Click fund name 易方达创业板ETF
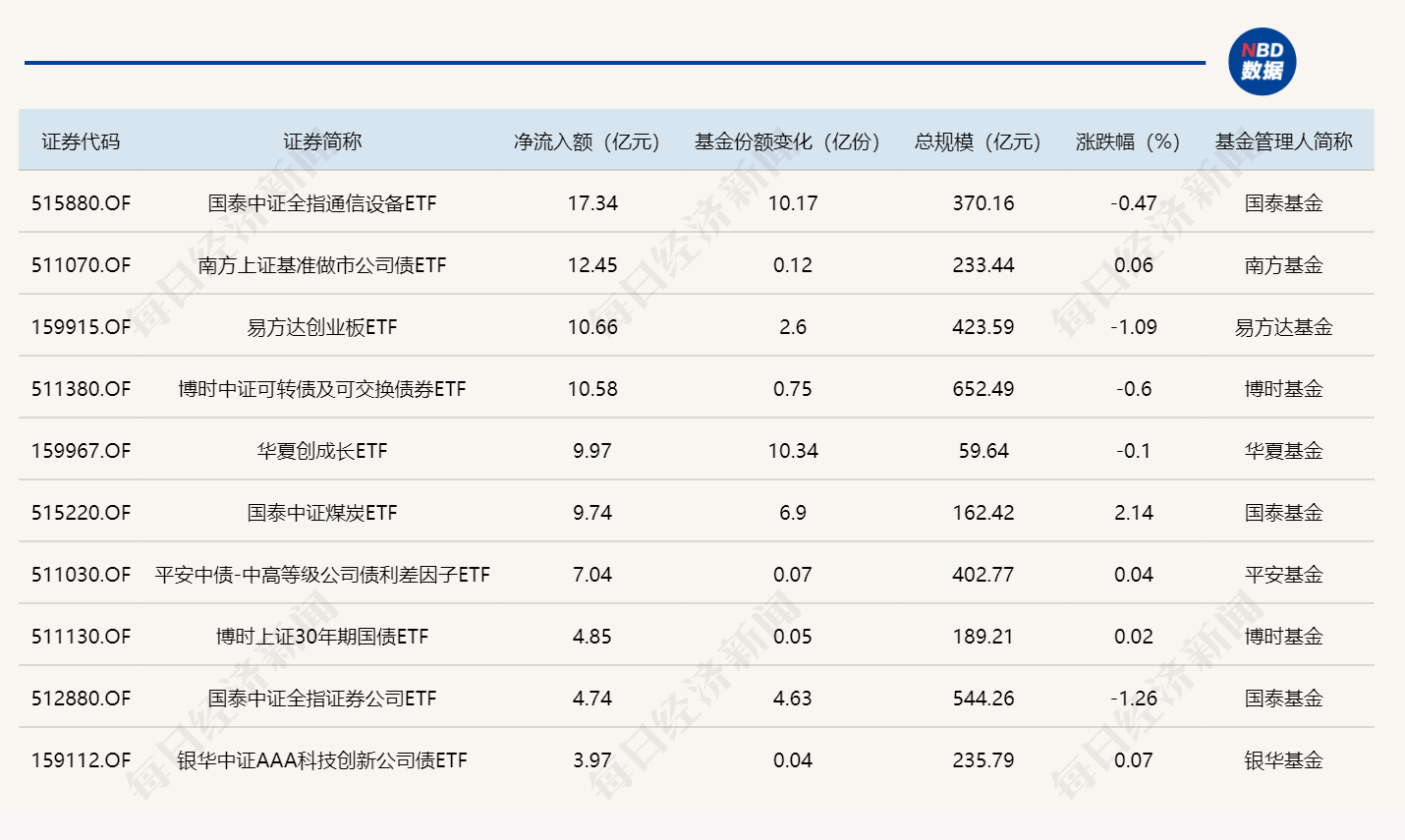Screen dimensions: 1405x840 [322, 327]
